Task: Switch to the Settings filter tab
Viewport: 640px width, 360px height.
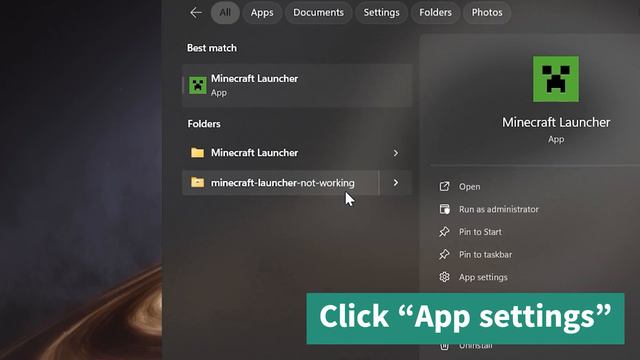Action: [x=382, y=13]
